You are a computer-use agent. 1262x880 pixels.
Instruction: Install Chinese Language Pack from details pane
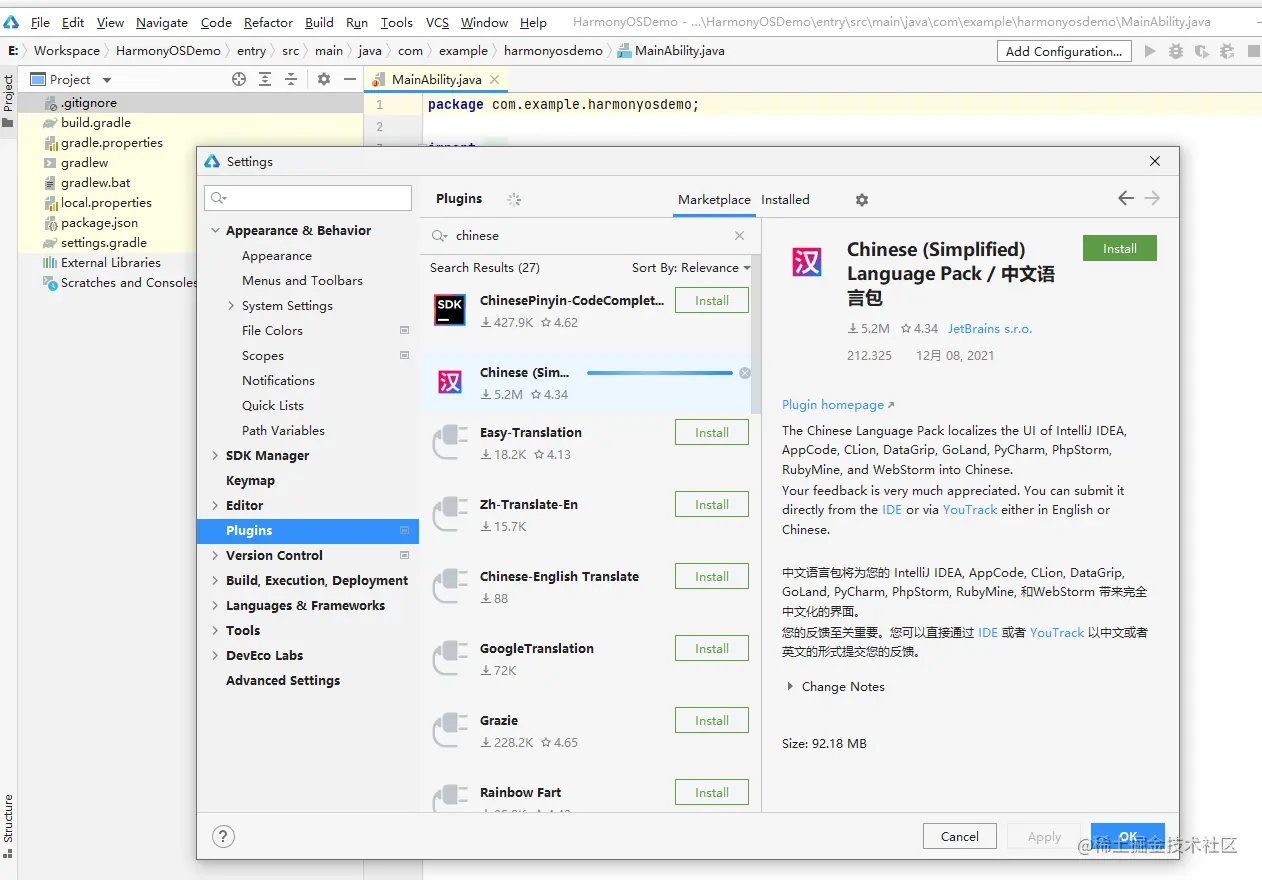1120,249
